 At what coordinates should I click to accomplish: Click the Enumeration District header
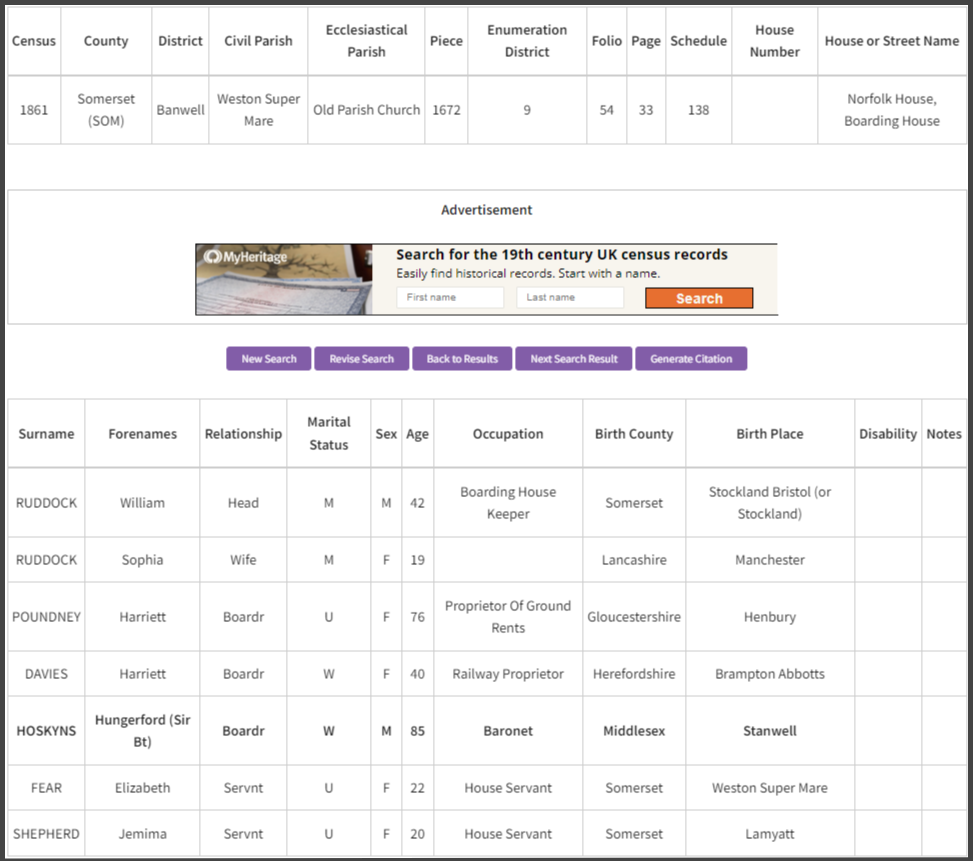point(527,41)
